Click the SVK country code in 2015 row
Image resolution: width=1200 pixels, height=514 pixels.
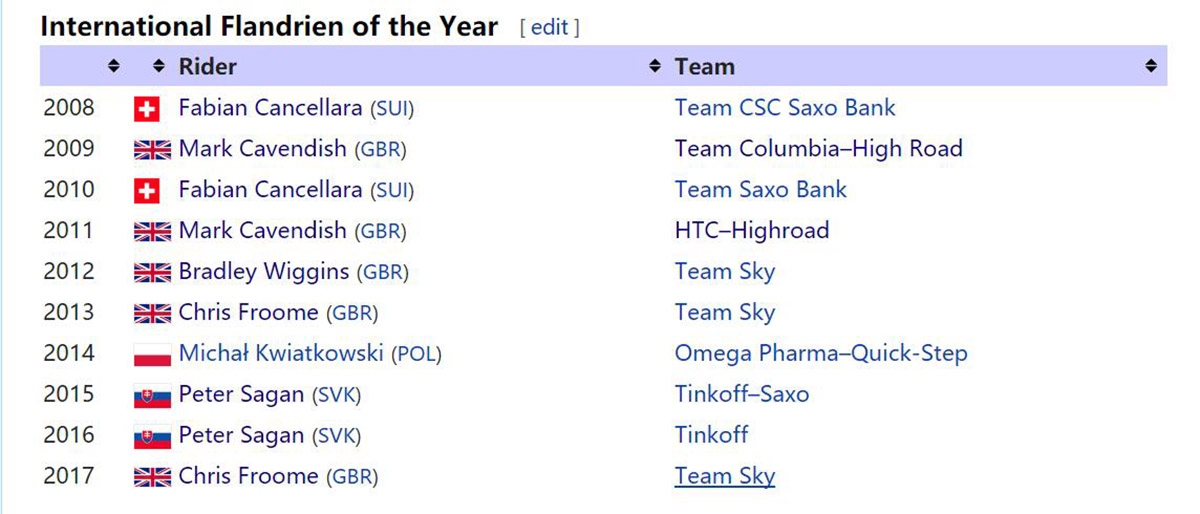(337, 396)
